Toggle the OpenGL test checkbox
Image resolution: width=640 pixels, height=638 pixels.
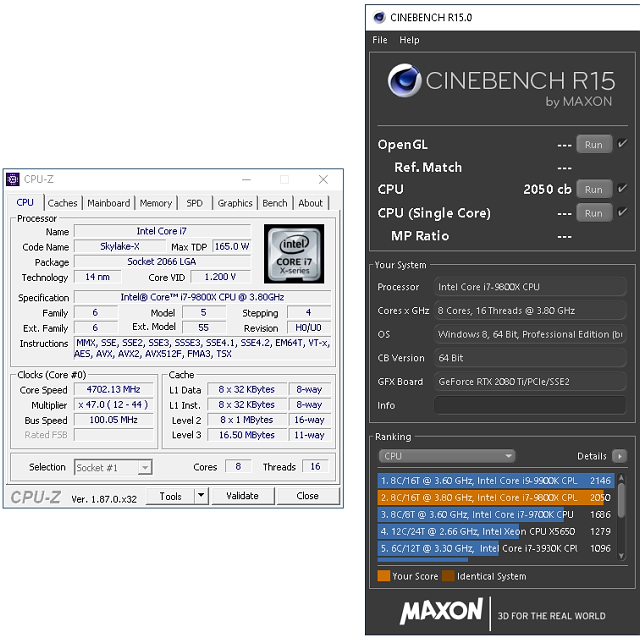tap(622, 144)
